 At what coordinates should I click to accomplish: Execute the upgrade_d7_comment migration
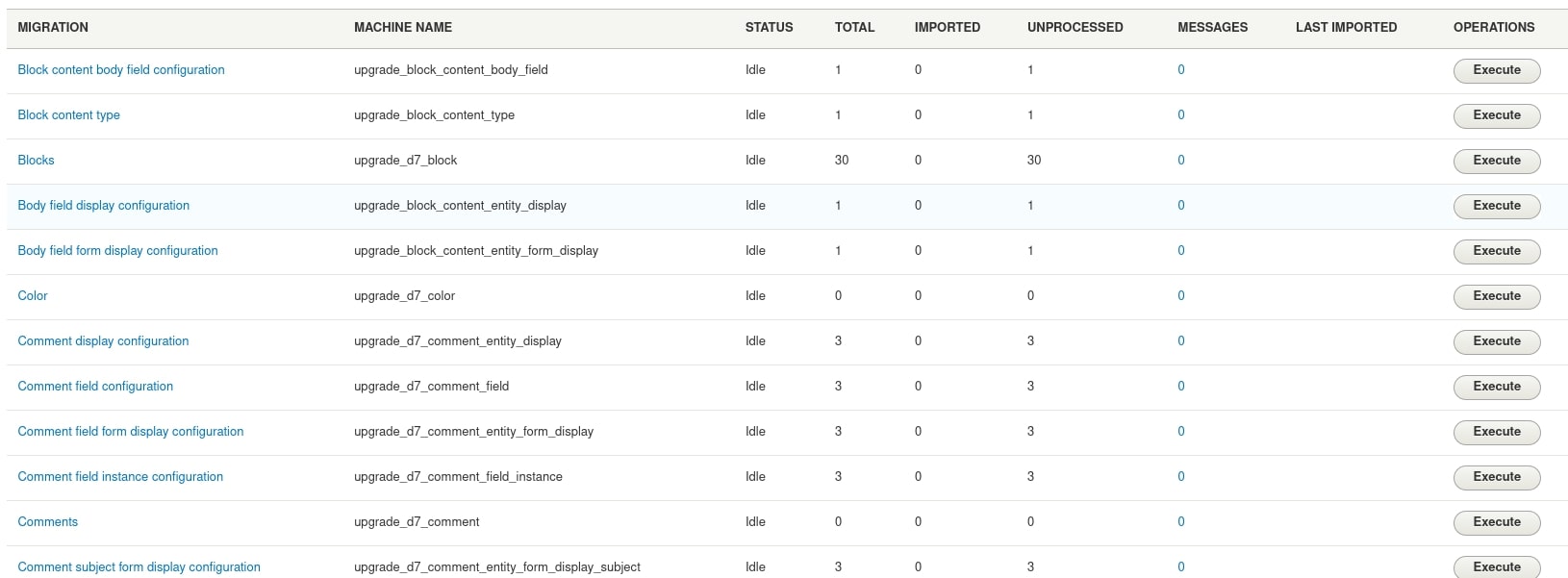(1497, 522)
